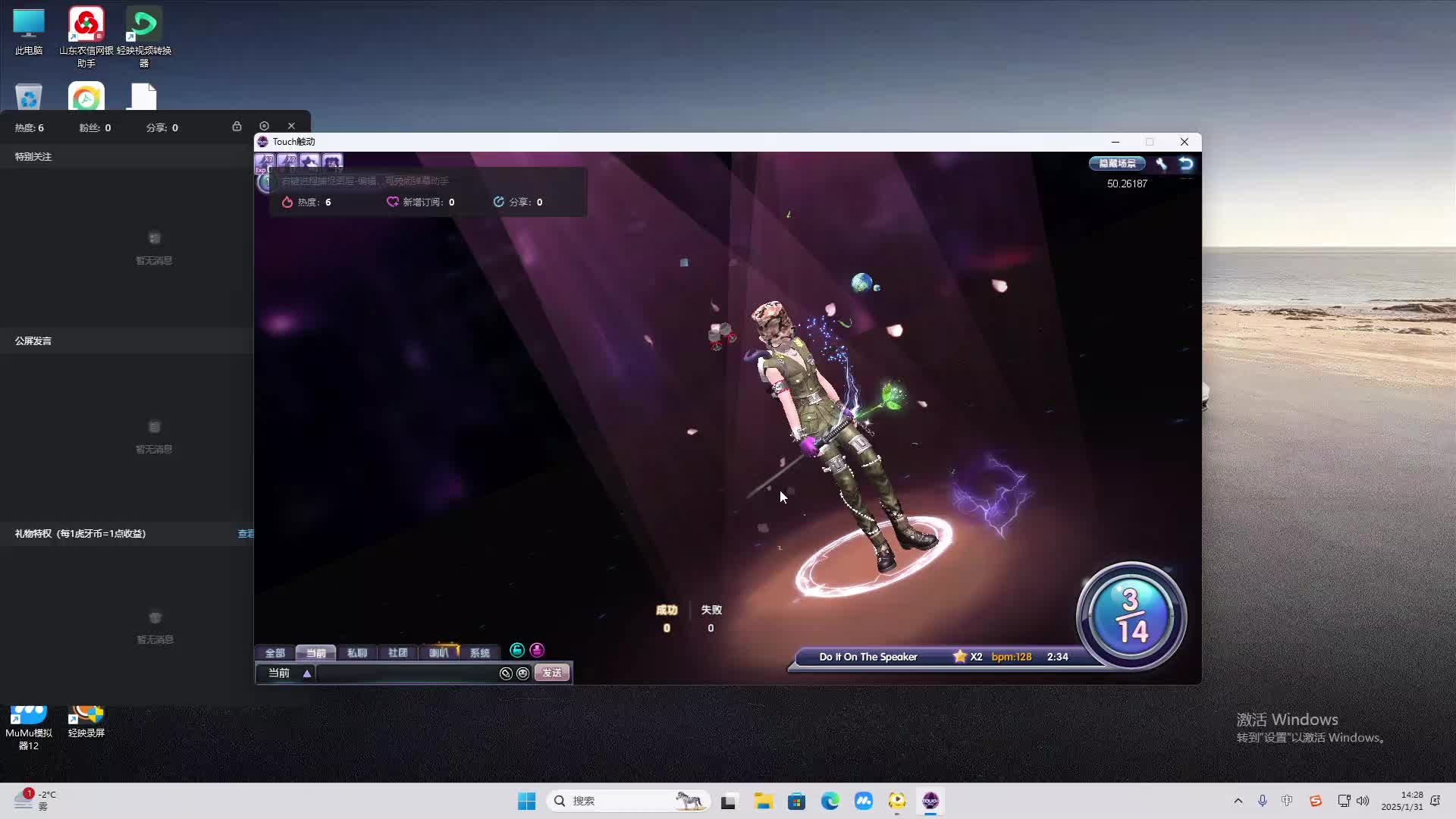Click the 3/14 round counter dial

point(1131,616)
